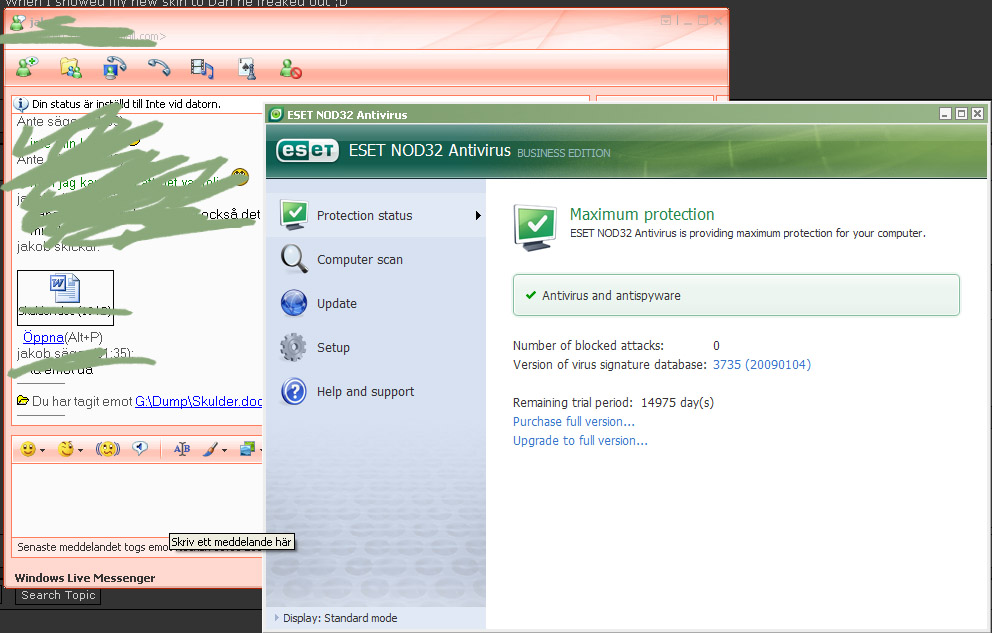Open Help and support section

(365, 392)
